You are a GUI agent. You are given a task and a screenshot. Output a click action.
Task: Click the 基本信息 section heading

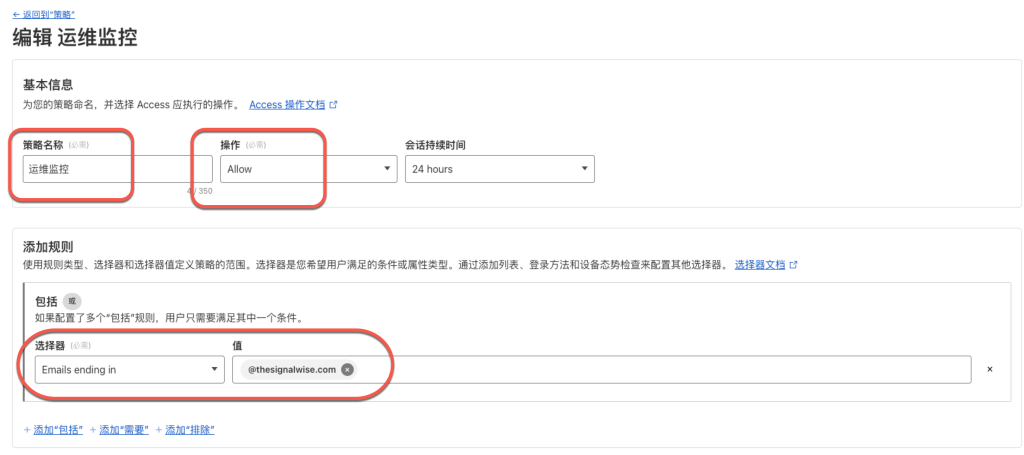point(48,85)
